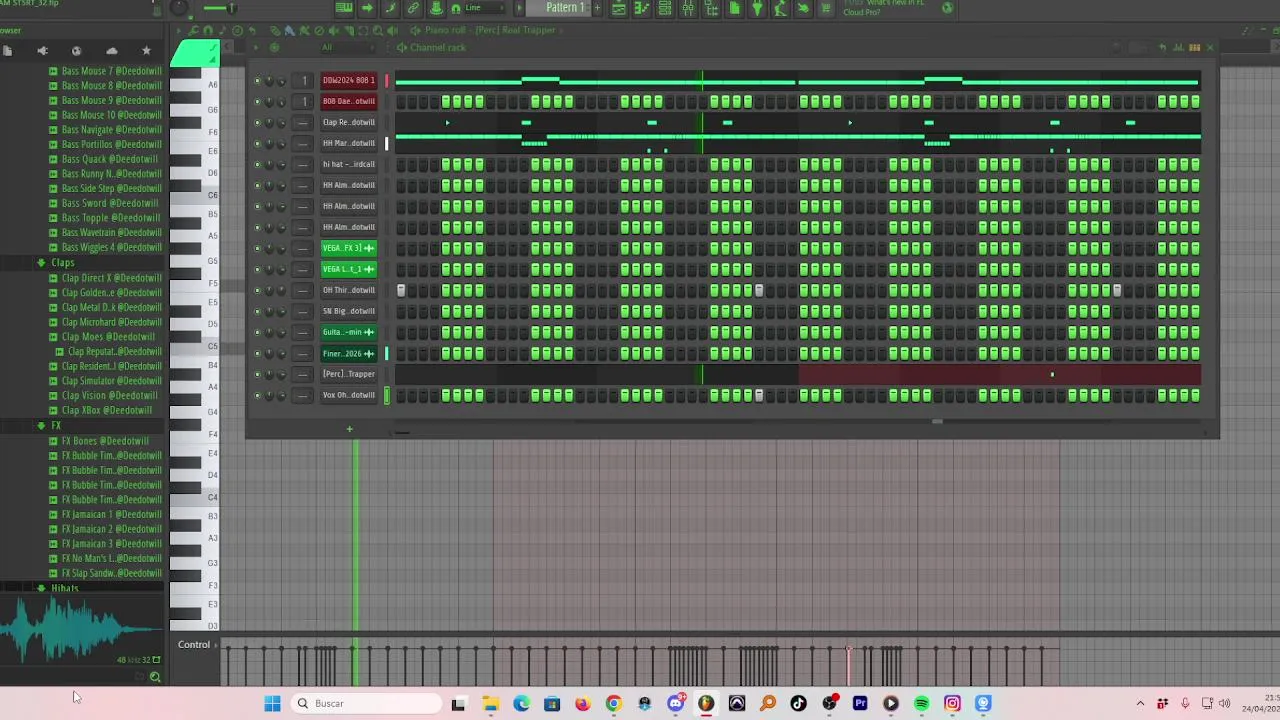The width and height of the screenshot is (1280, 720).
Task: Open TikTok from taskbar
Action: (798, 704)
